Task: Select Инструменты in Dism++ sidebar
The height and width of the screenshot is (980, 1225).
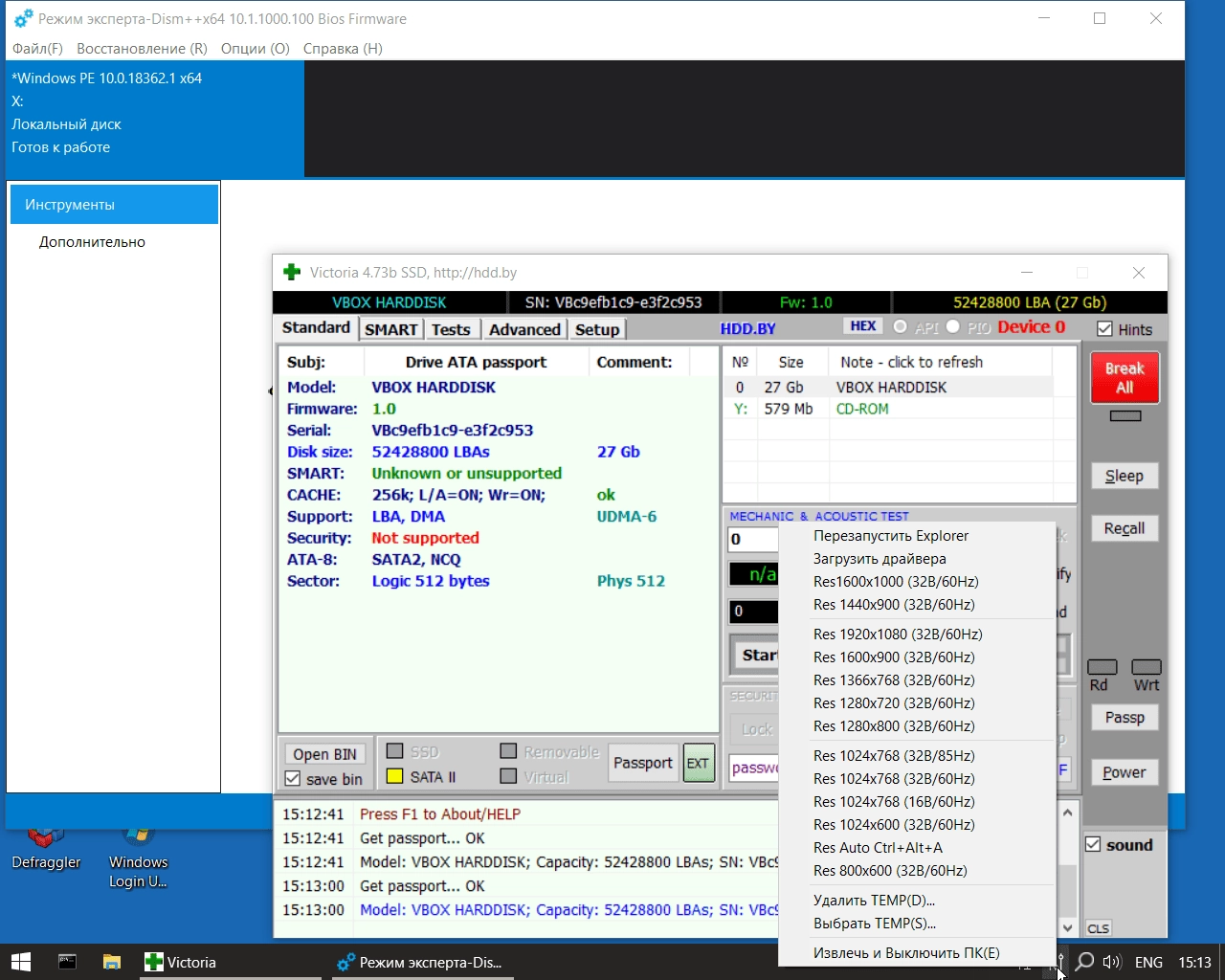Action: pyautogui.click(x=114, y=205)
